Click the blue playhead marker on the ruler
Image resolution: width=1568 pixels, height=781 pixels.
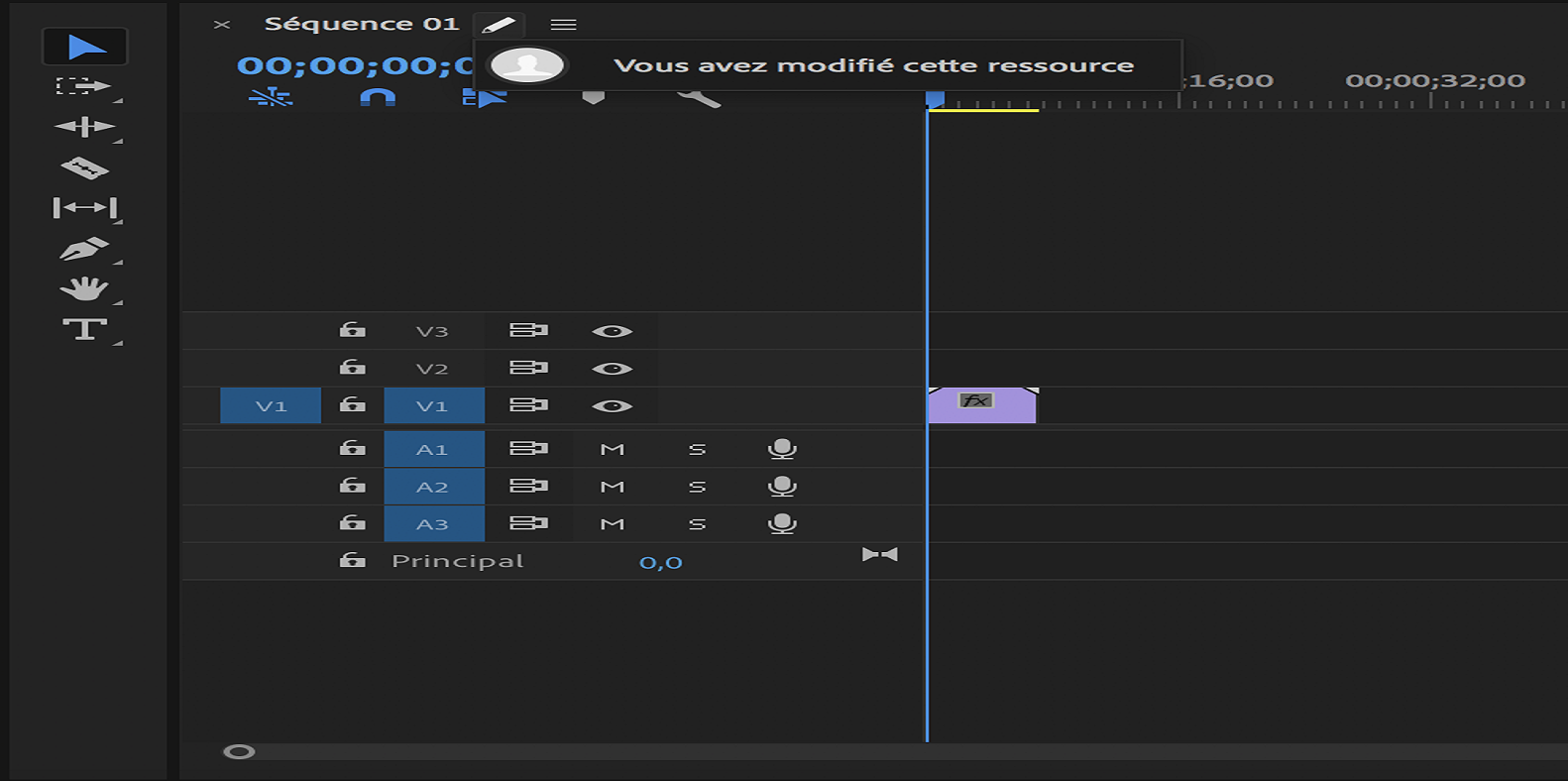point(935,99)
